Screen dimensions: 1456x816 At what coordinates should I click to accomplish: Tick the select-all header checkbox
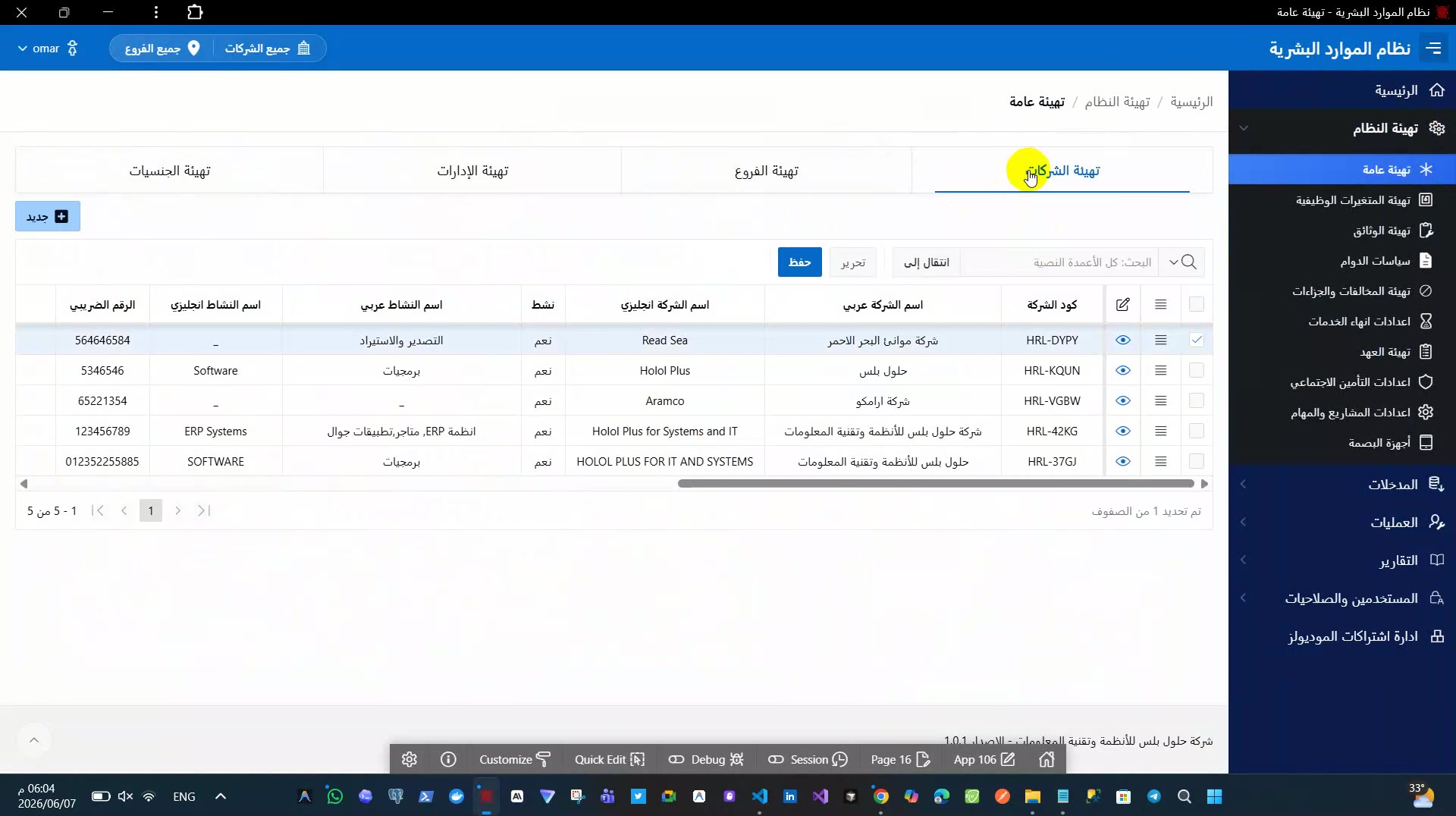point(1197,304)
